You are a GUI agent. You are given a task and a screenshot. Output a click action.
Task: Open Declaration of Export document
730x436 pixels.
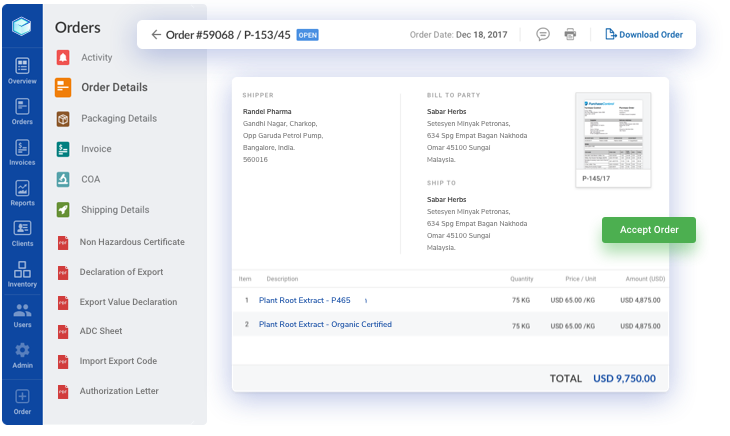point(122,272)
